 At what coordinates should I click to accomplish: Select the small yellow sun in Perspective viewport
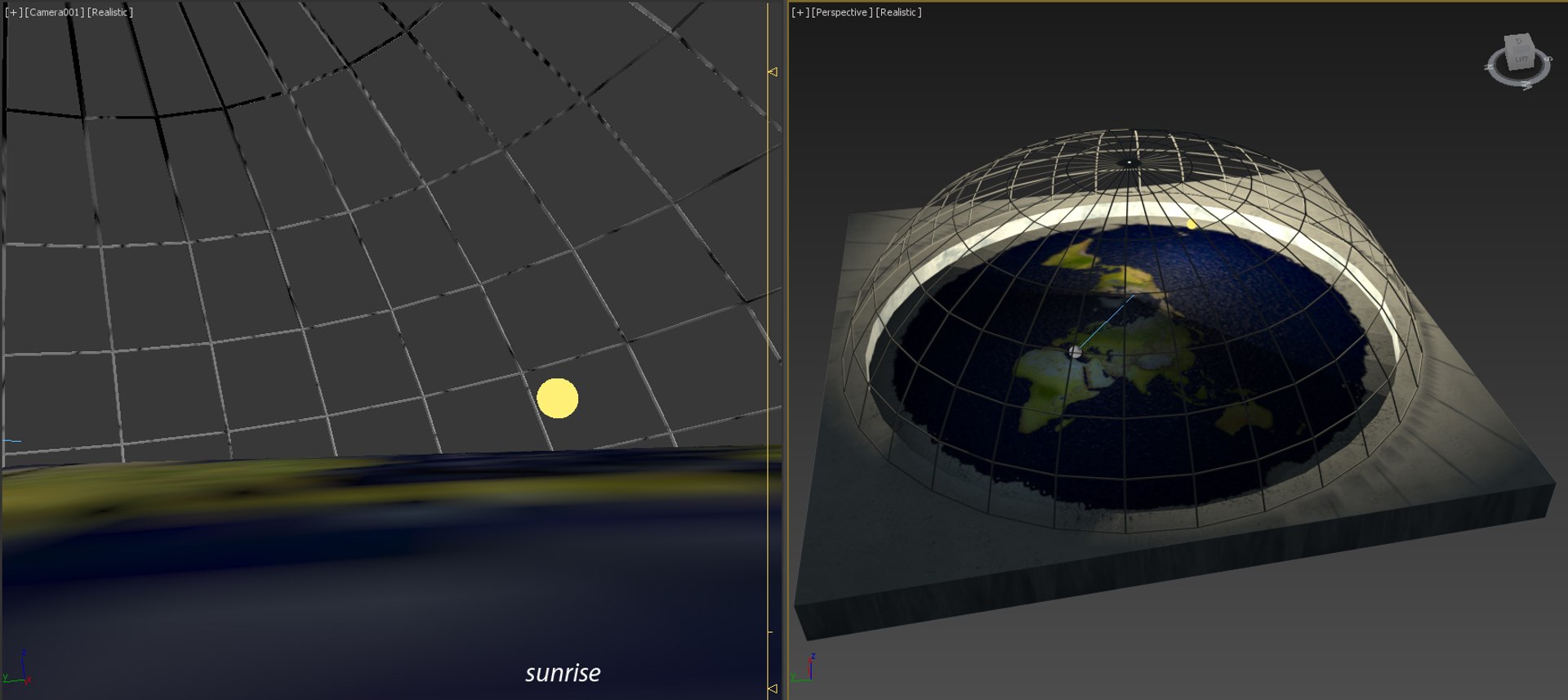1192,223
